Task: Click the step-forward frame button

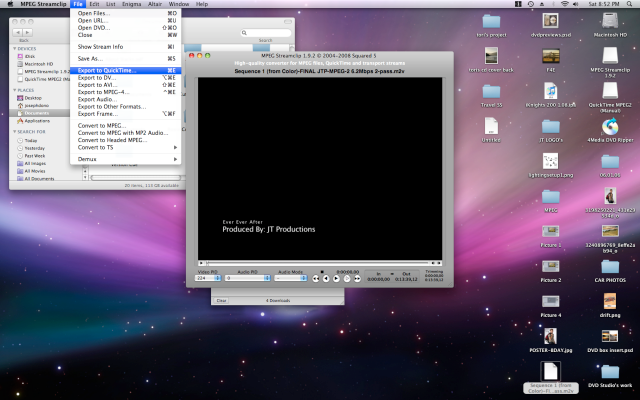Action: [x=347, y=279]
